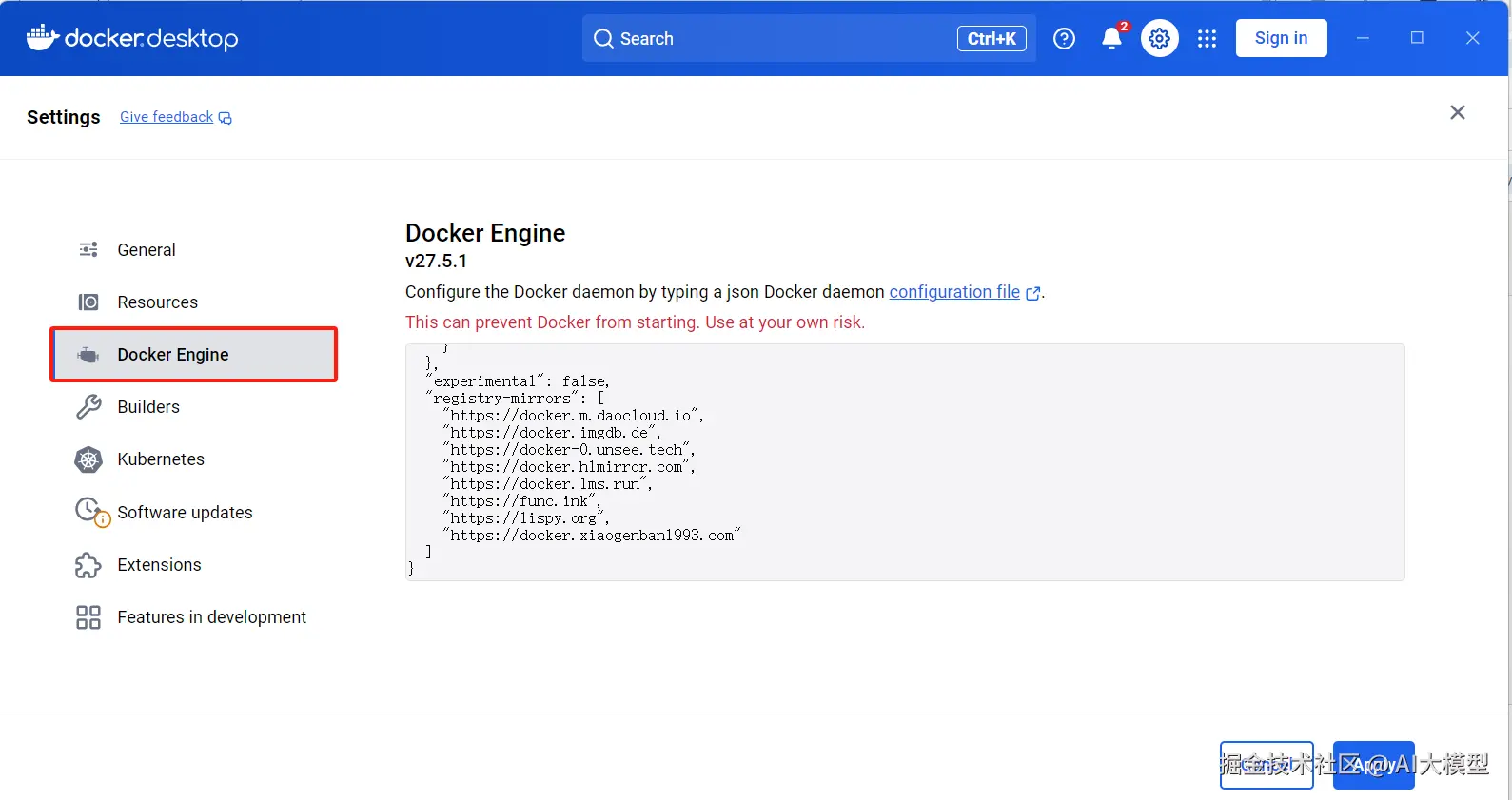Click the "registry-mirrors" line
This screenshot has height=800, width=1512.
click(x=515, y=399)
